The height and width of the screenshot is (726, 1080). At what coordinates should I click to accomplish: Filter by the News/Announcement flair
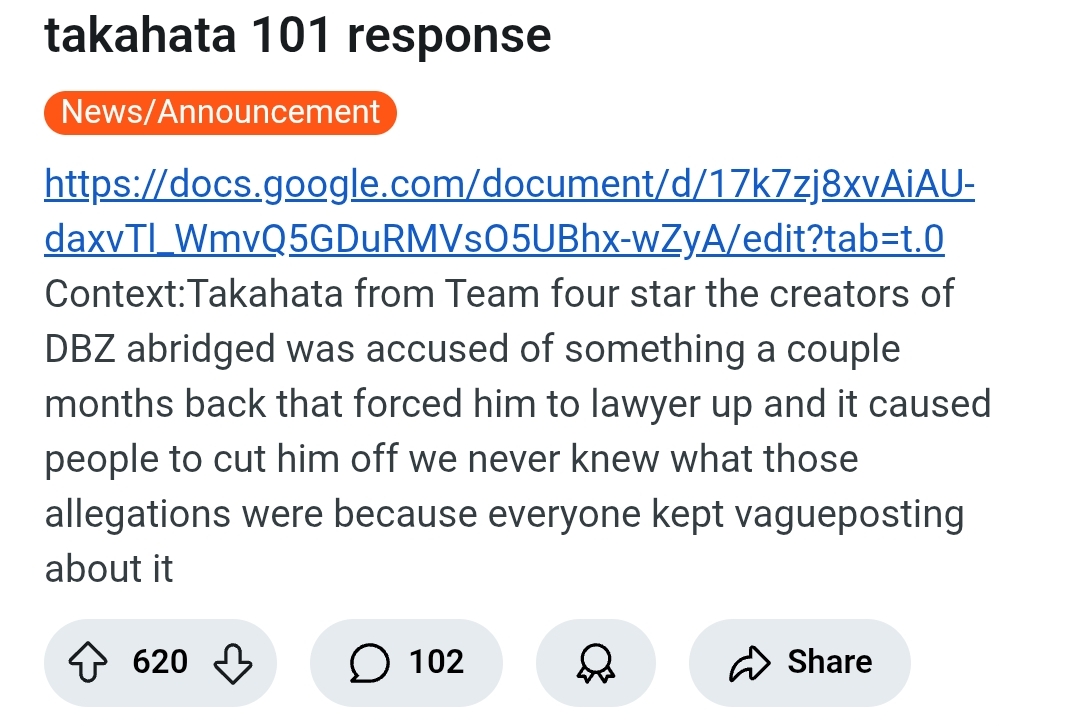click(x=220, y=112)
